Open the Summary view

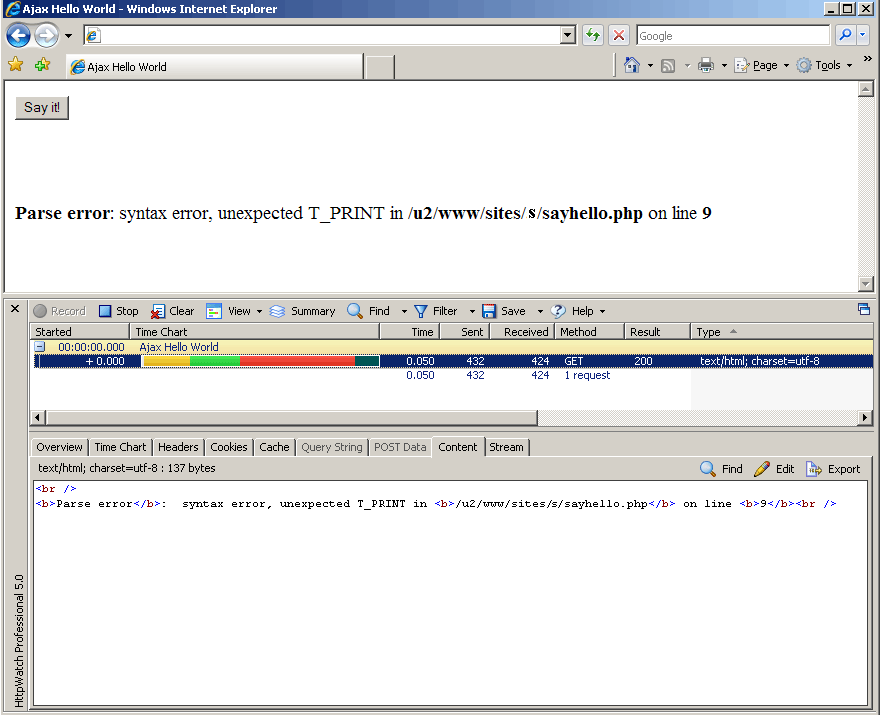pyautogui.click(x=278, y=311)
